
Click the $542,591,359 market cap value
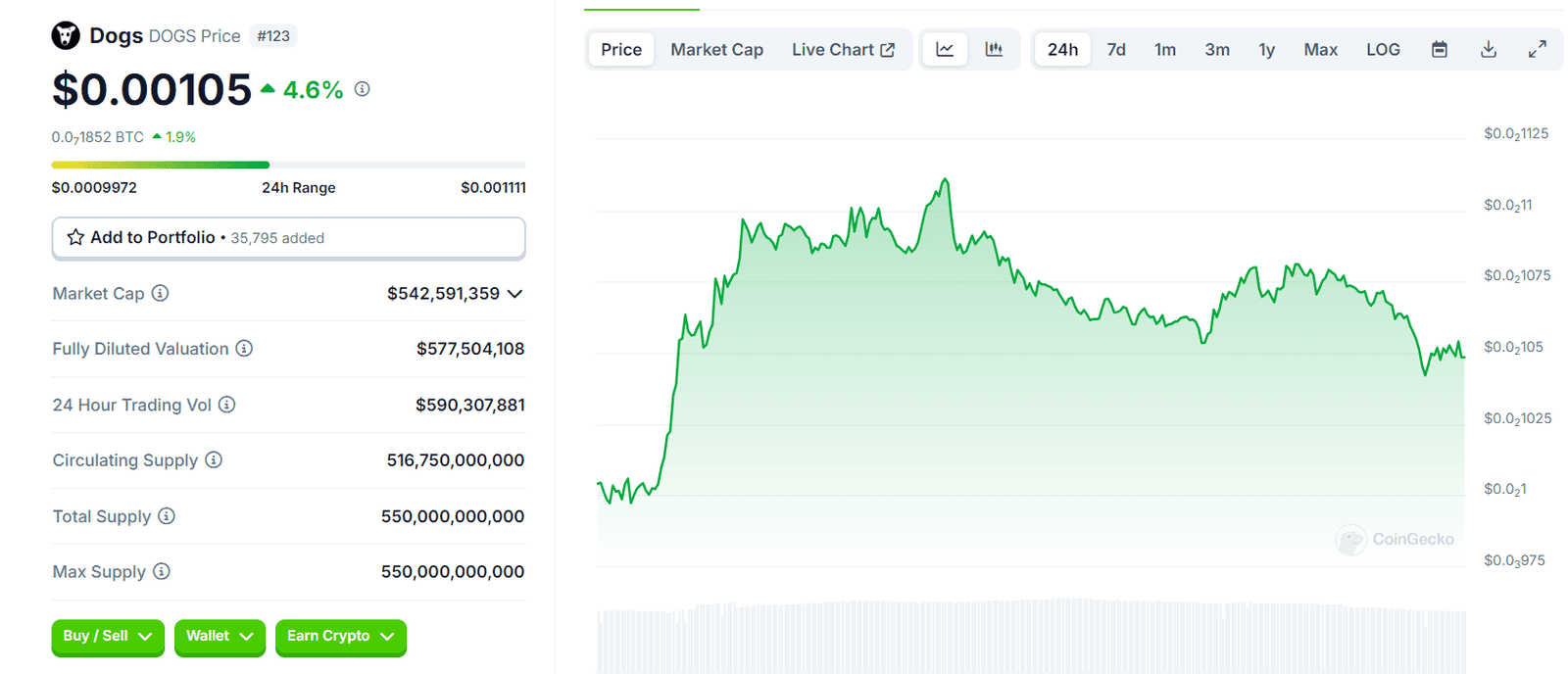(443, 293)
